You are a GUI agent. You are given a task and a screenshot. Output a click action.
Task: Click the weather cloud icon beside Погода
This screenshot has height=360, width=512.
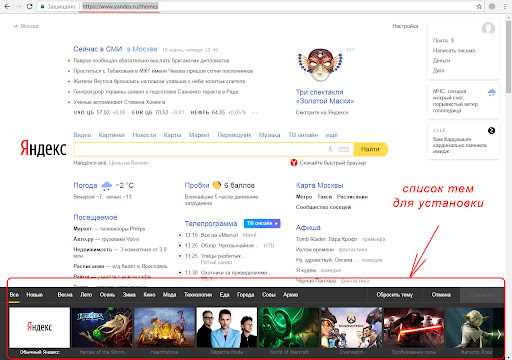pyautogui.click(x=107, y=186)
